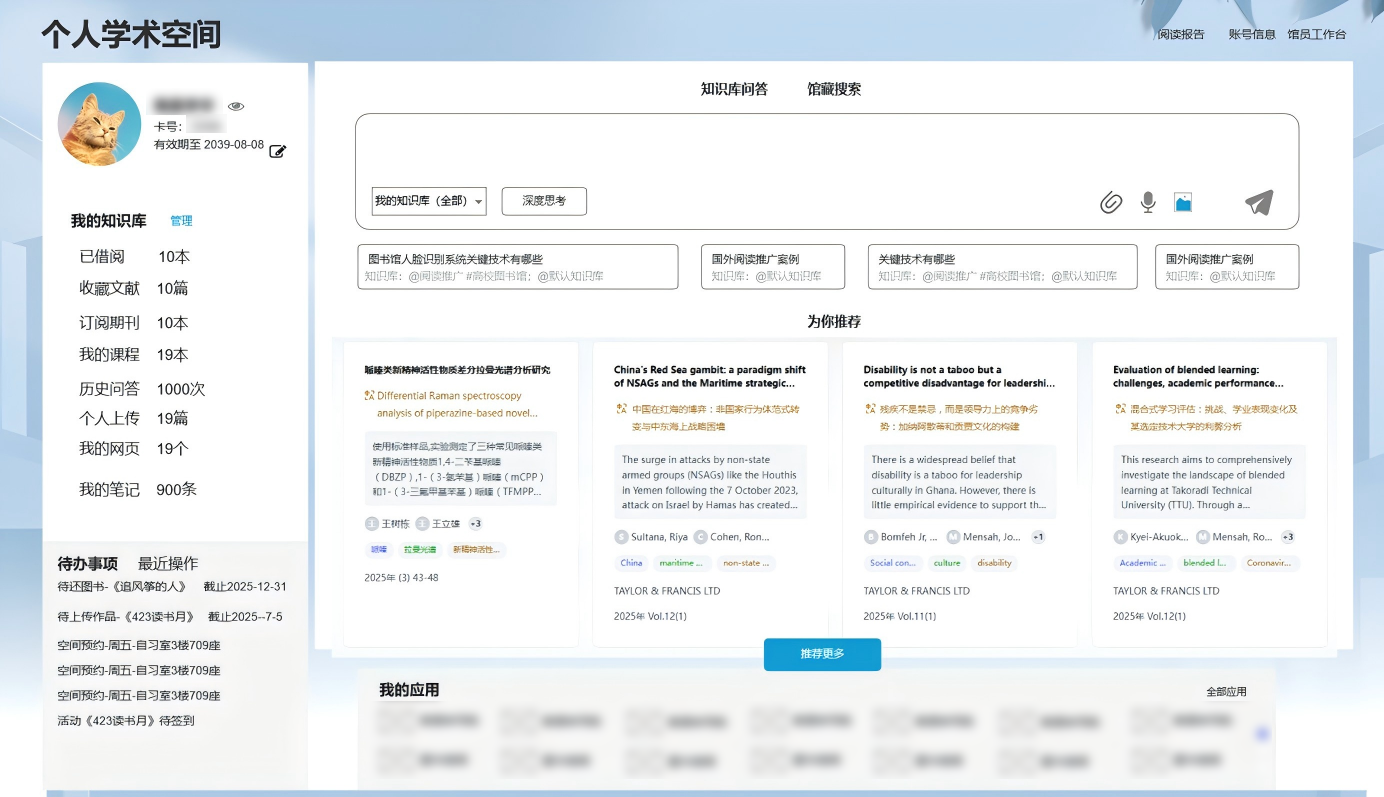Image resolution: width=1384 pixels, height=797 pixels.
Task: Expand the +3 extra authors on the Raman article
Action: (x=478, y=523)
